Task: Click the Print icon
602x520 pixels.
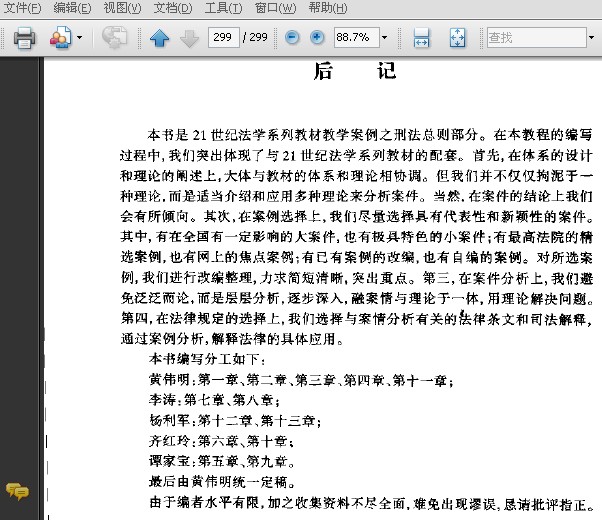Action: (x=24, y=38)
